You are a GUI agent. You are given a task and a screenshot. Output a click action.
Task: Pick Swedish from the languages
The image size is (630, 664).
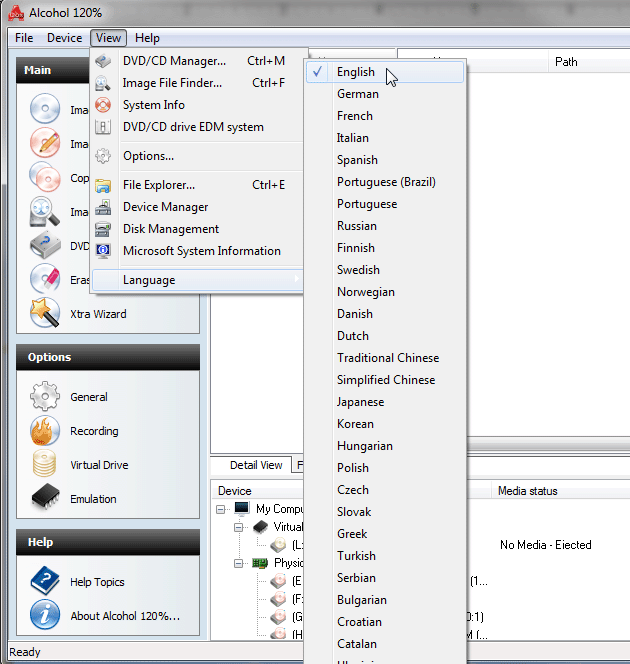pos(385,270)
